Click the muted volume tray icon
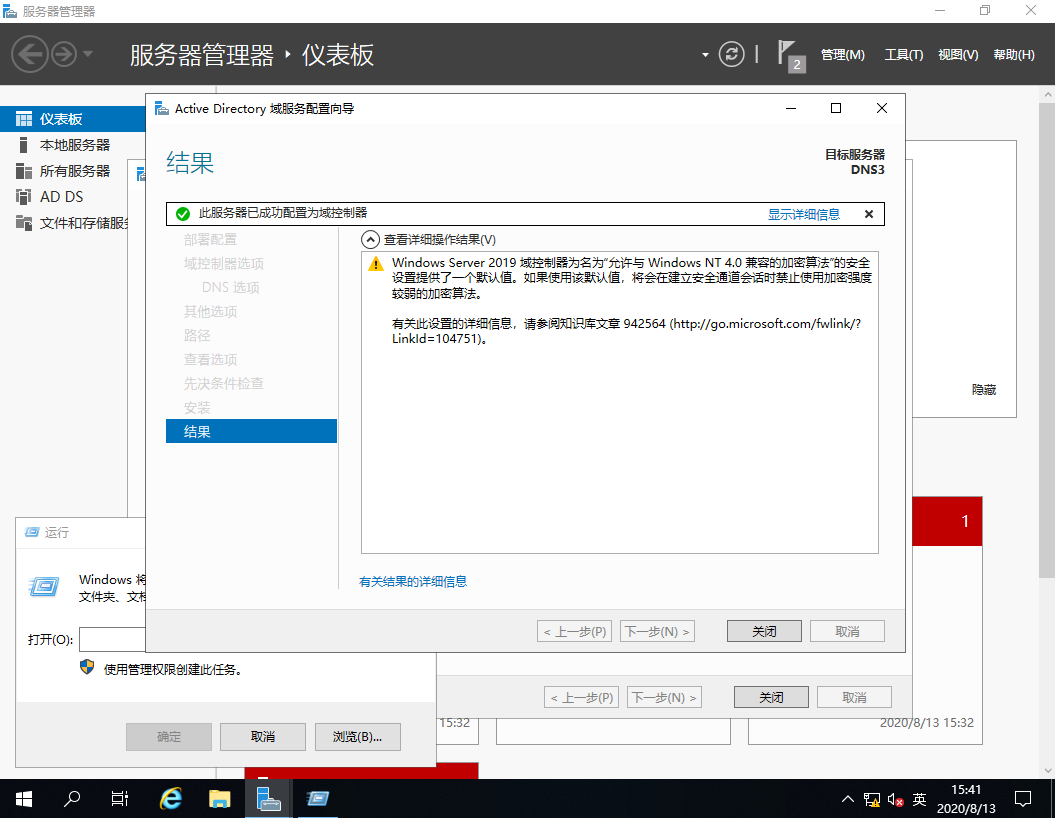 (895, 799)
